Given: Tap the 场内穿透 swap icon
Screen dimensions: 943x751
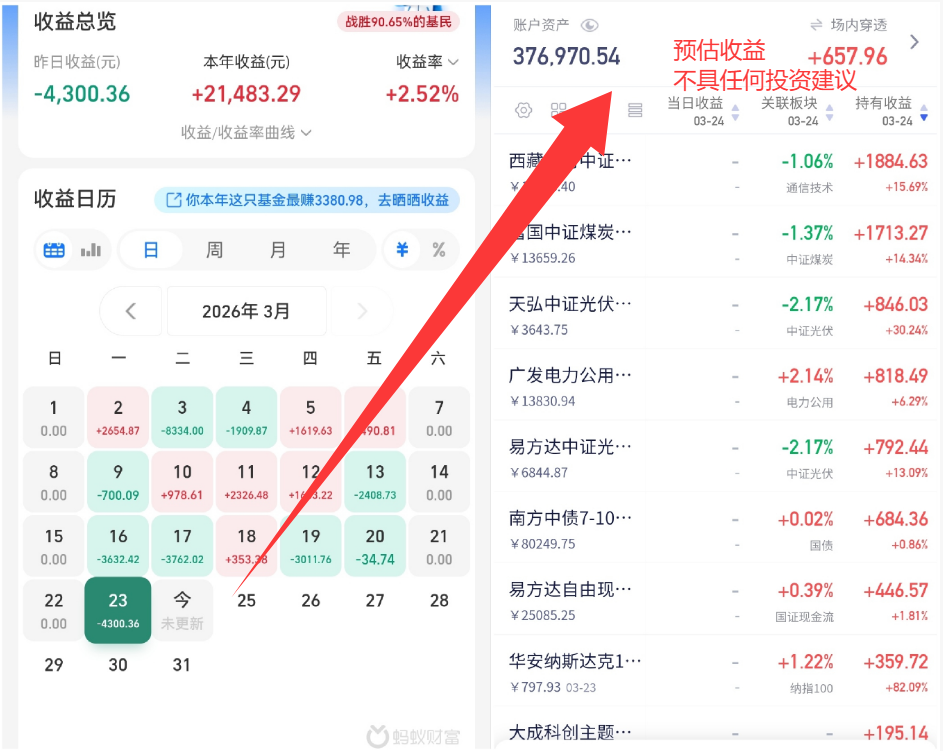Looking at the screenshot, I should (x=816, y=25).
